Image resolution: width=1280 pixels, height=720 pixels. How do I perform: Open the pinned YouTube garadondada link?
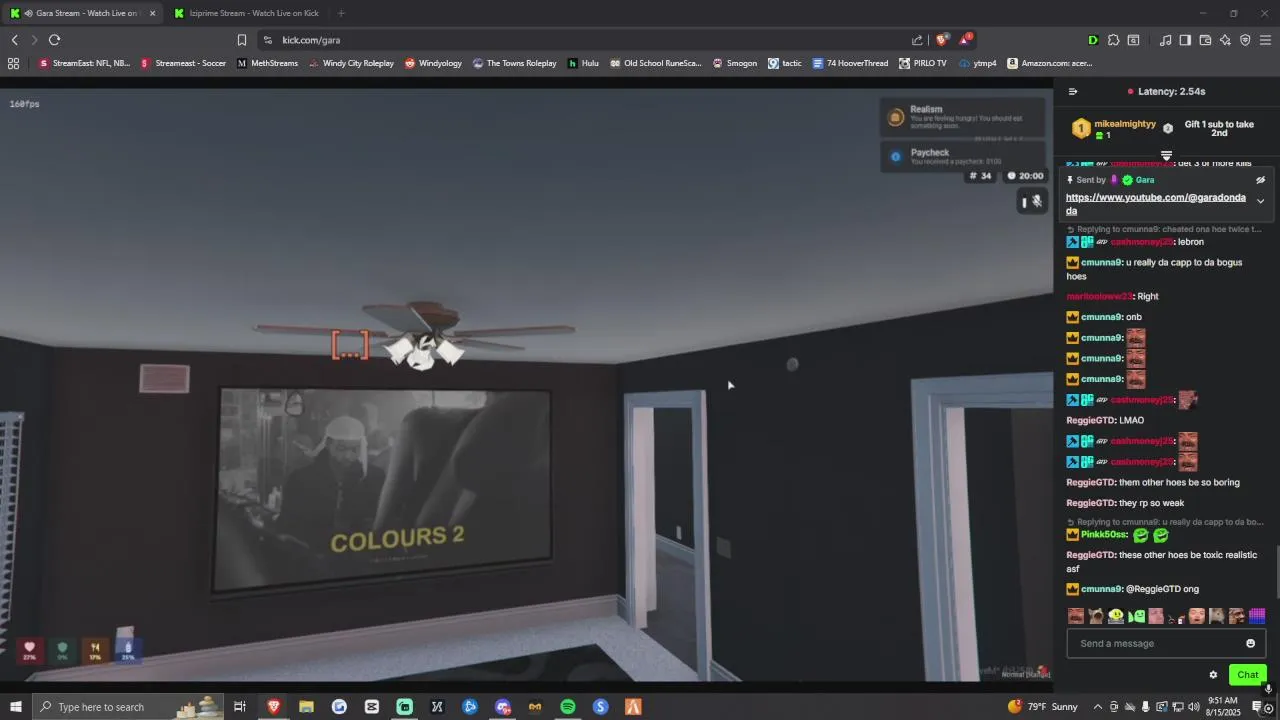[x=1156, y=204]
